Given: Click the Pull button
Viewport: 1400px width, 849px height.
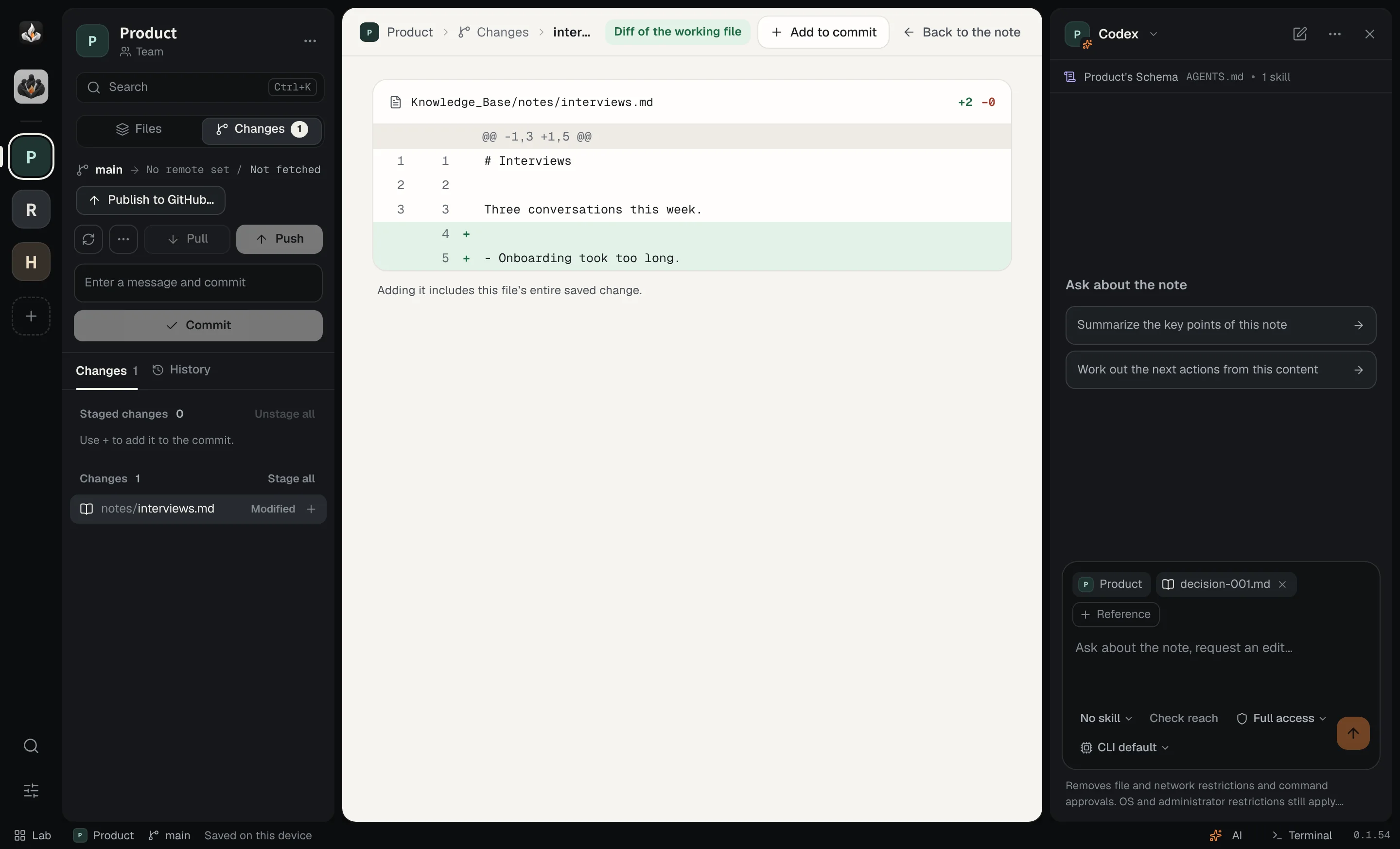Looking at the screenshot, I should [x=187, y=239].
